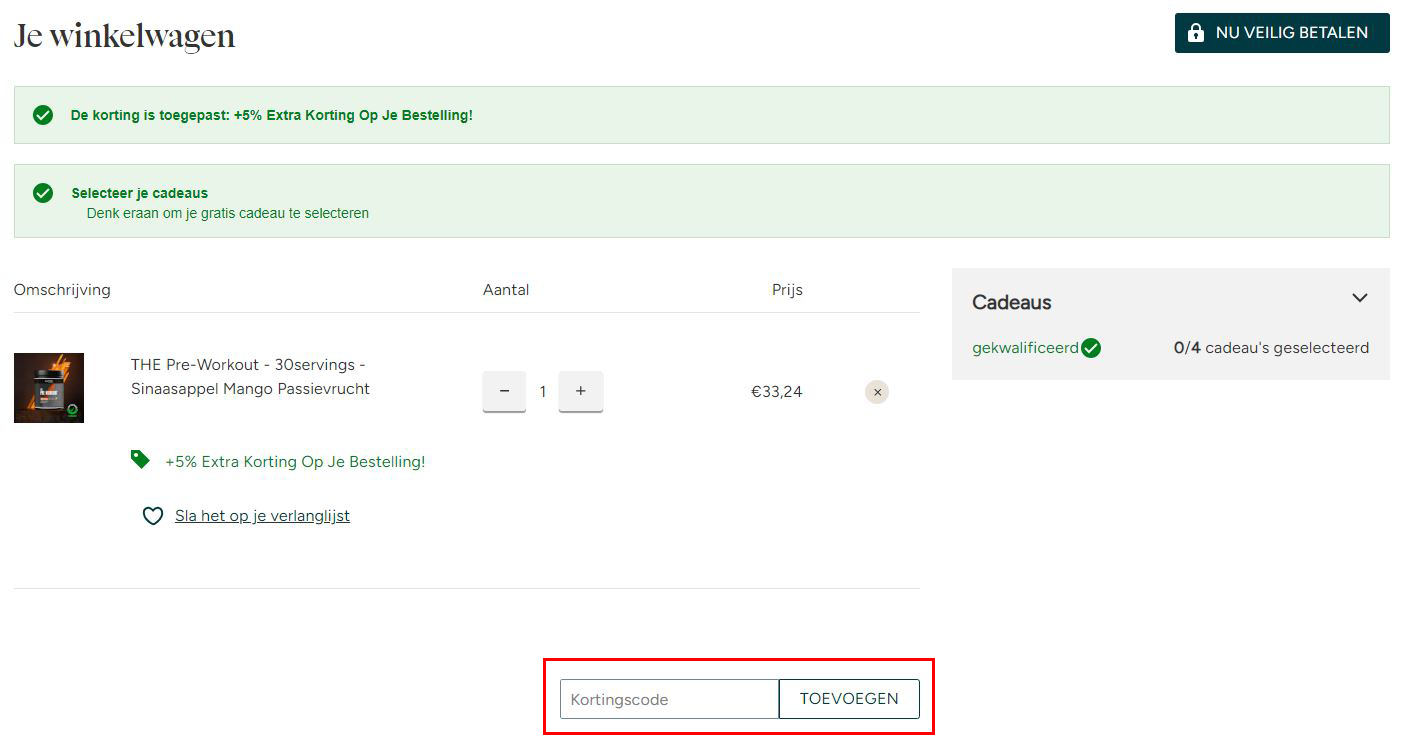Click the 0/4 cadeau's geselecteerd text
This screenshot has width=1404, height=749.
point(1271,348)
